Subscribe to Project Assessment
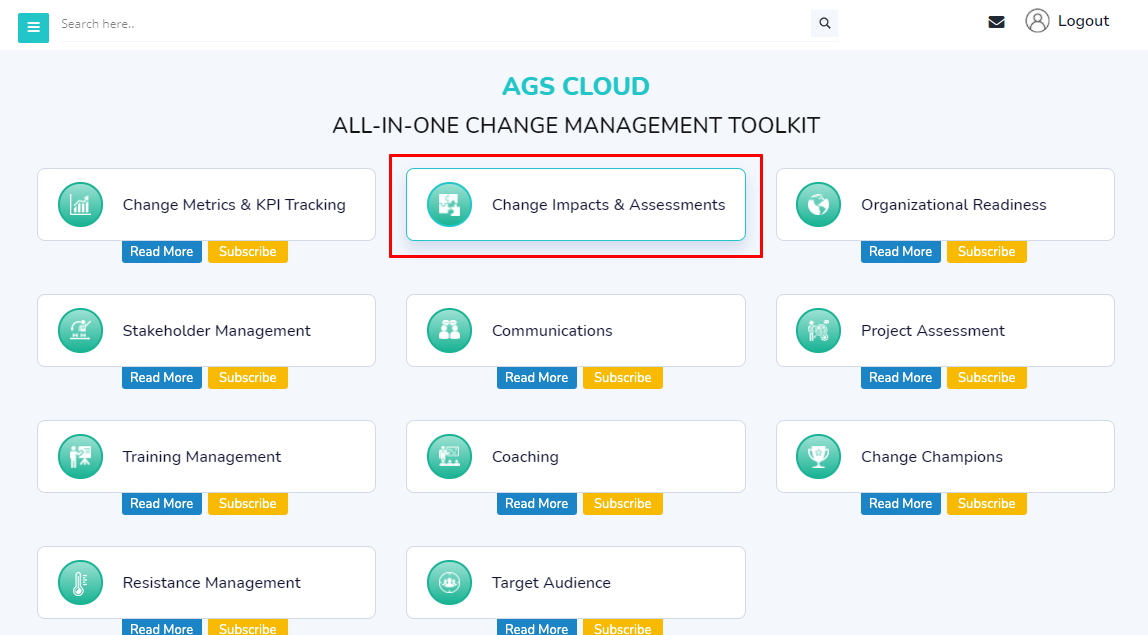The image size is (1148, 635). tap(986, 377)
